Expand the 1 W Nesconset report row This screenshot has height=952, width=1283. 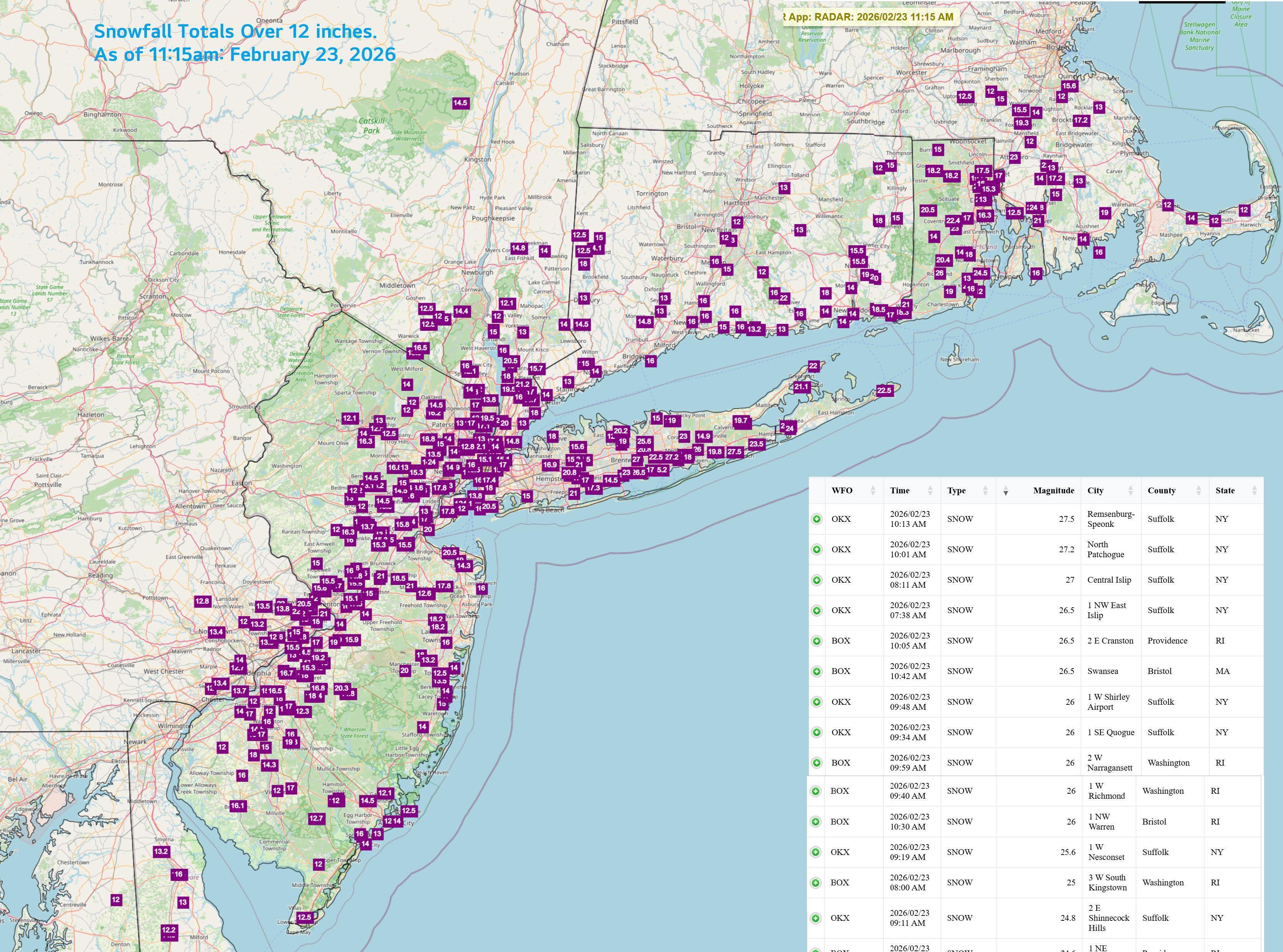pos(815,852)
